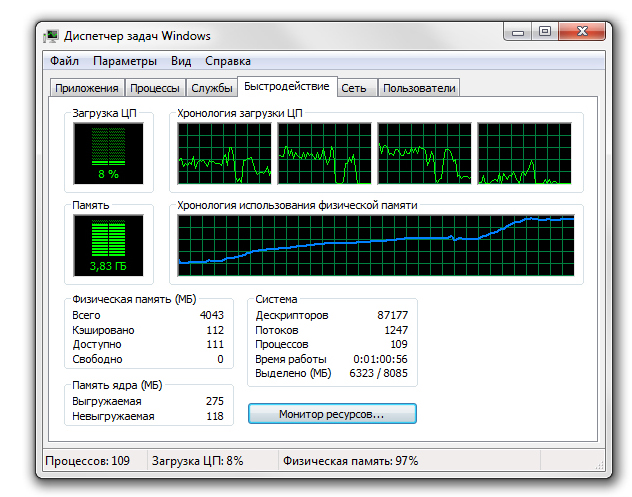632x497 pixels.
Task: Select the Быстродействие tab
Action: (287, 86)
